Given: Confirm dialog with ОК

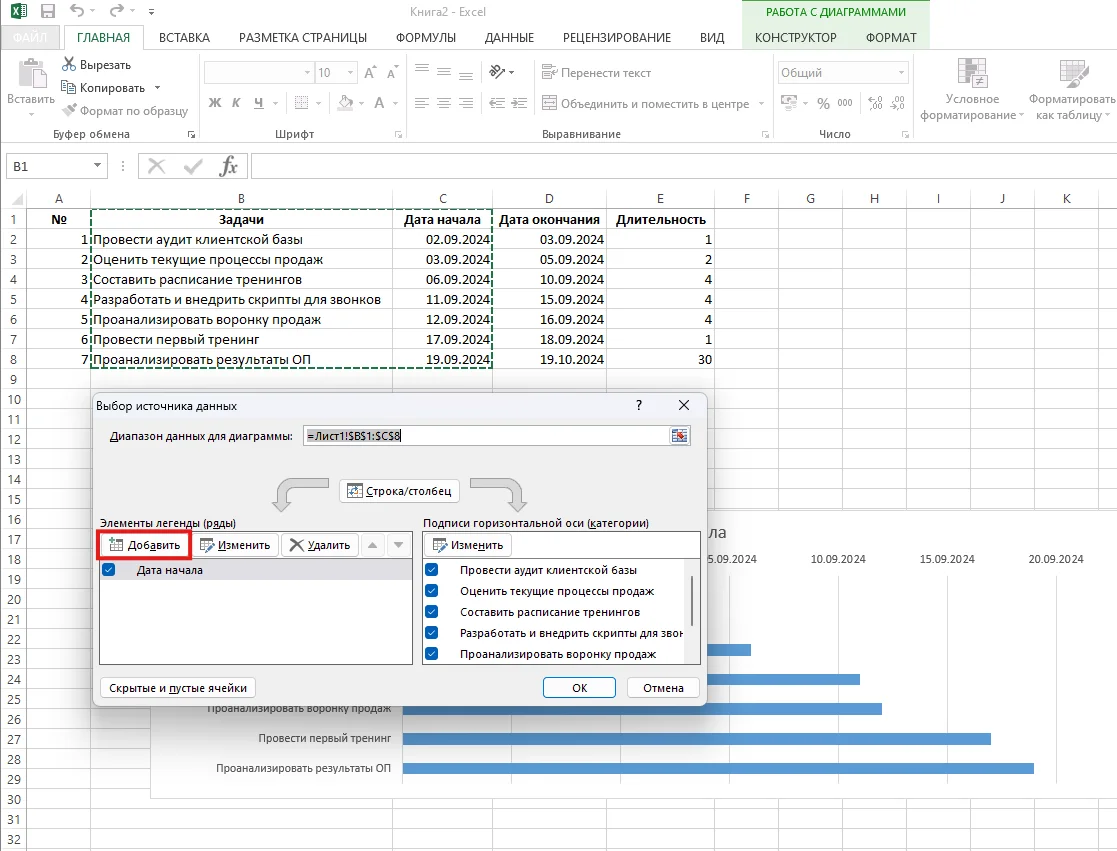Looking at the screenshot, I should pyautogui.click(x=579, y=688).
